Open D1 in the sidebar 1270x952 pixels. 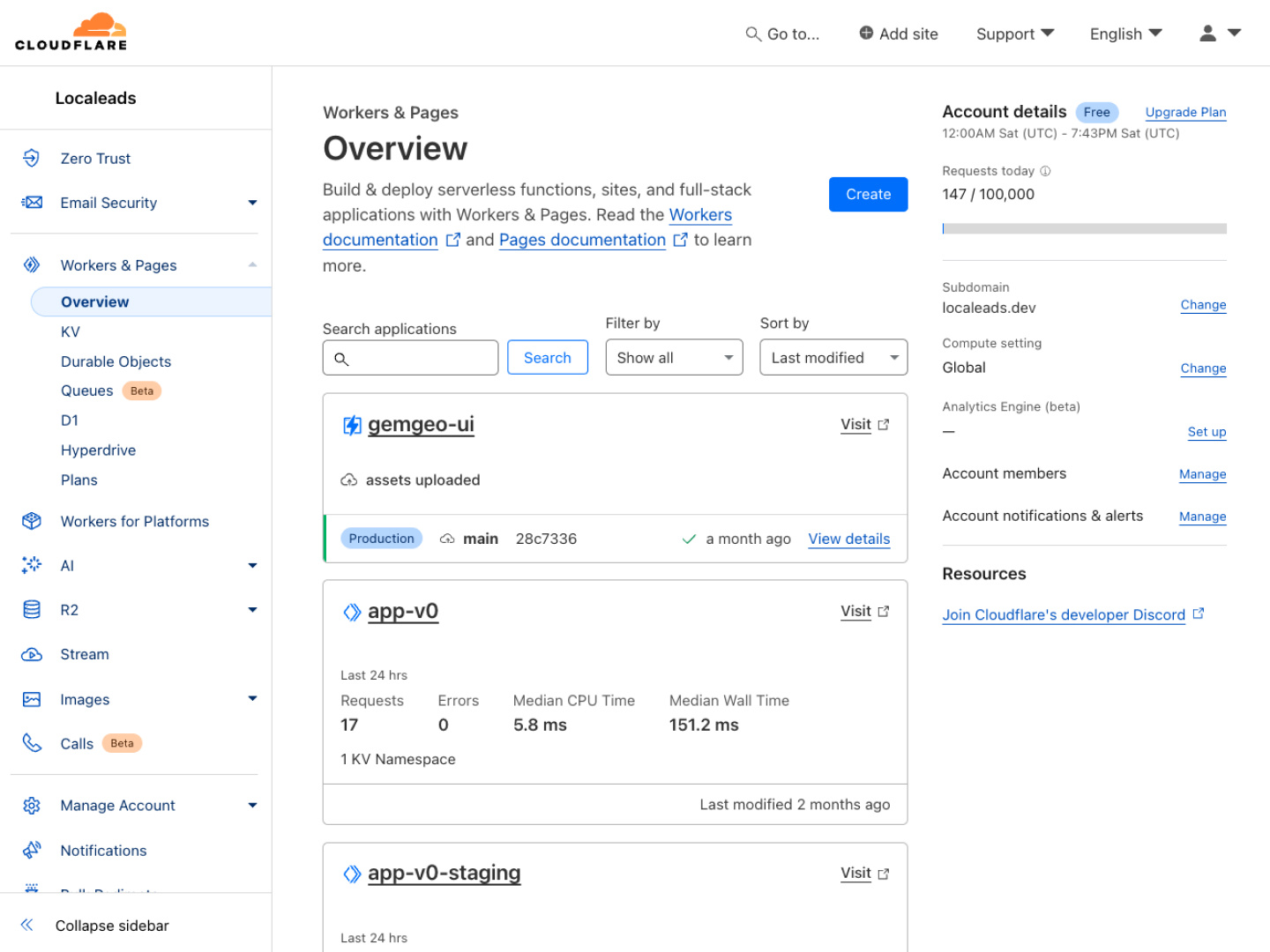pos(70,420)
